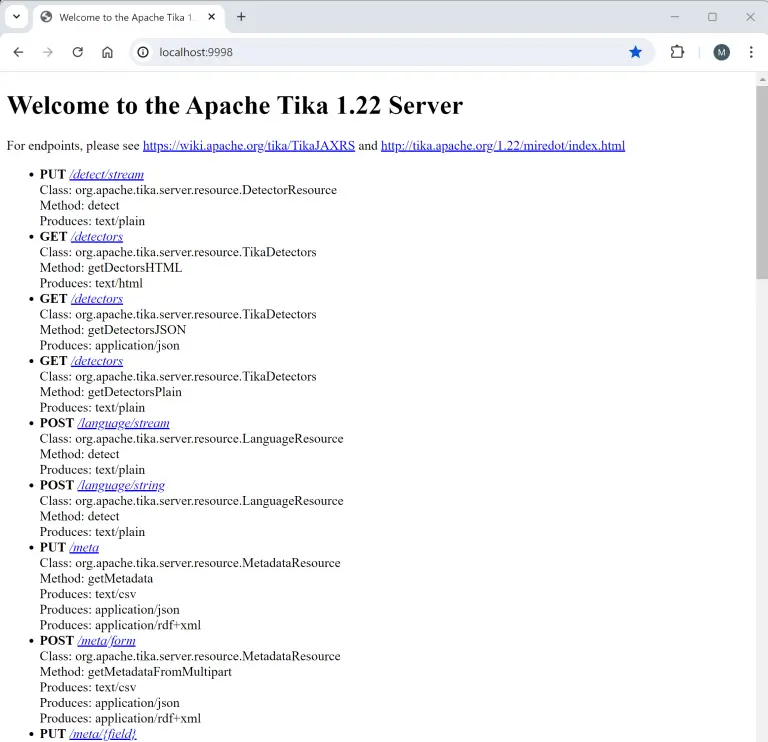
Task: Click the localhost:9998 address bar
Action: coord(380,52)
